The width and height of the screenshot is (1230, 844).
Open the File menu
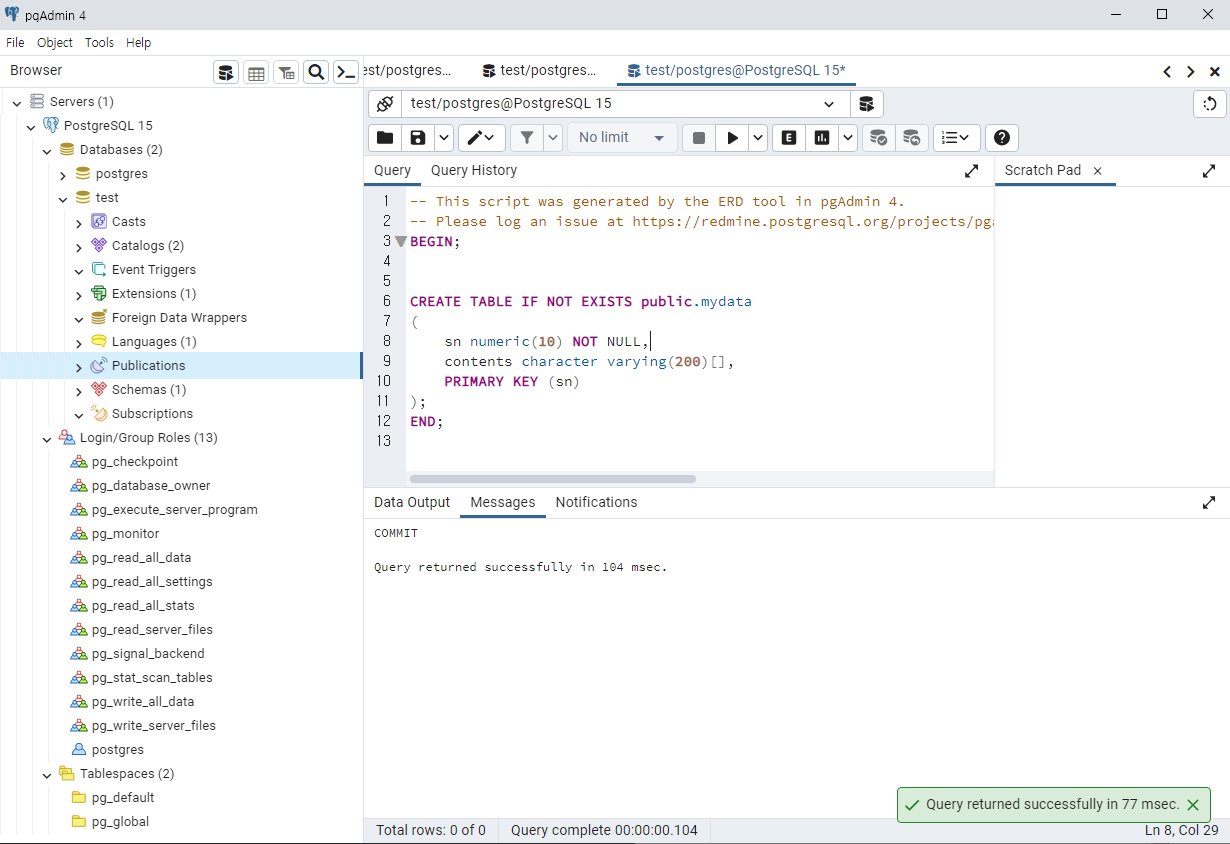pyautogui.click(x=15, y=43)
